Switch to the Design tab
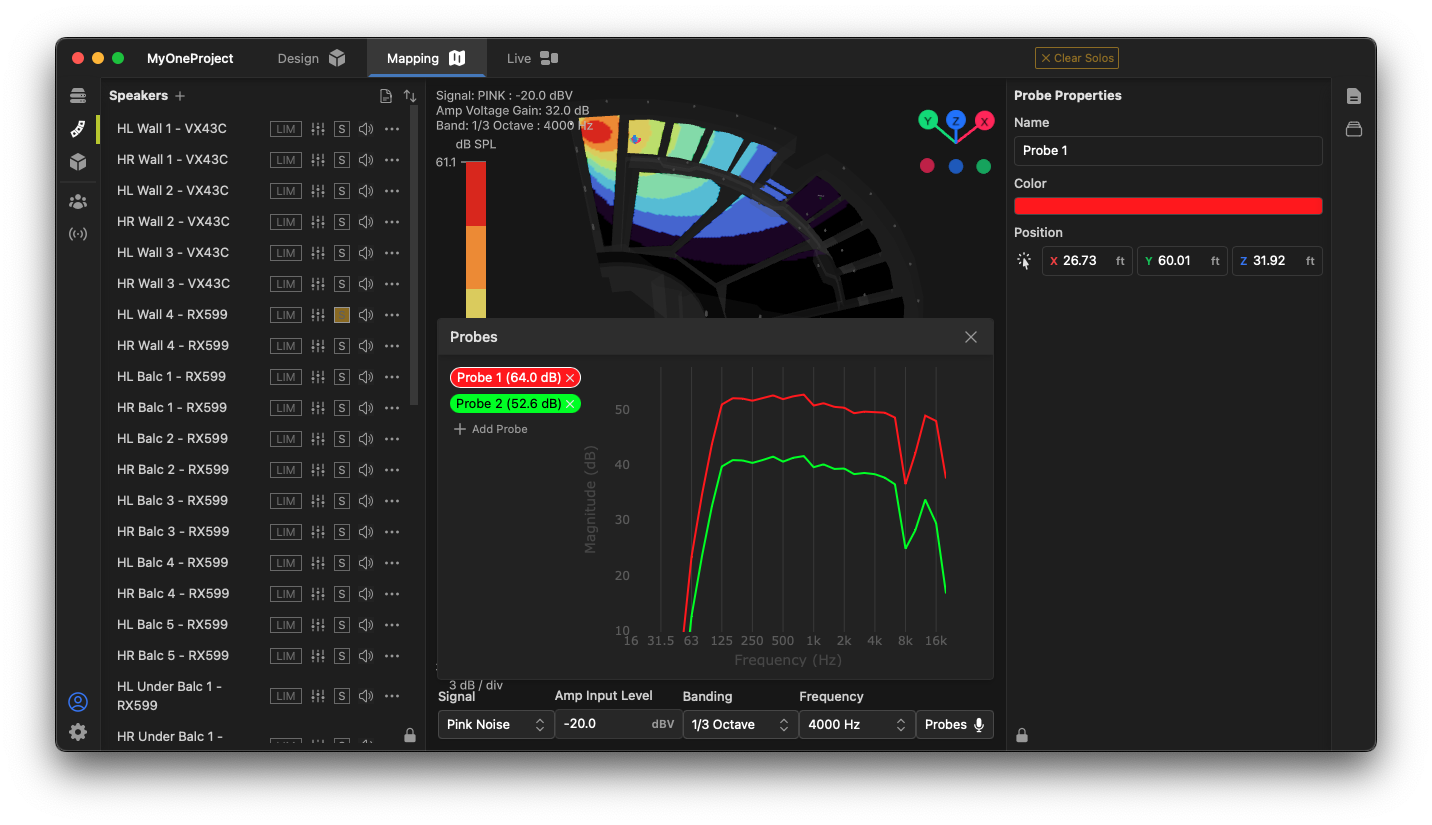 click(310, 58)
